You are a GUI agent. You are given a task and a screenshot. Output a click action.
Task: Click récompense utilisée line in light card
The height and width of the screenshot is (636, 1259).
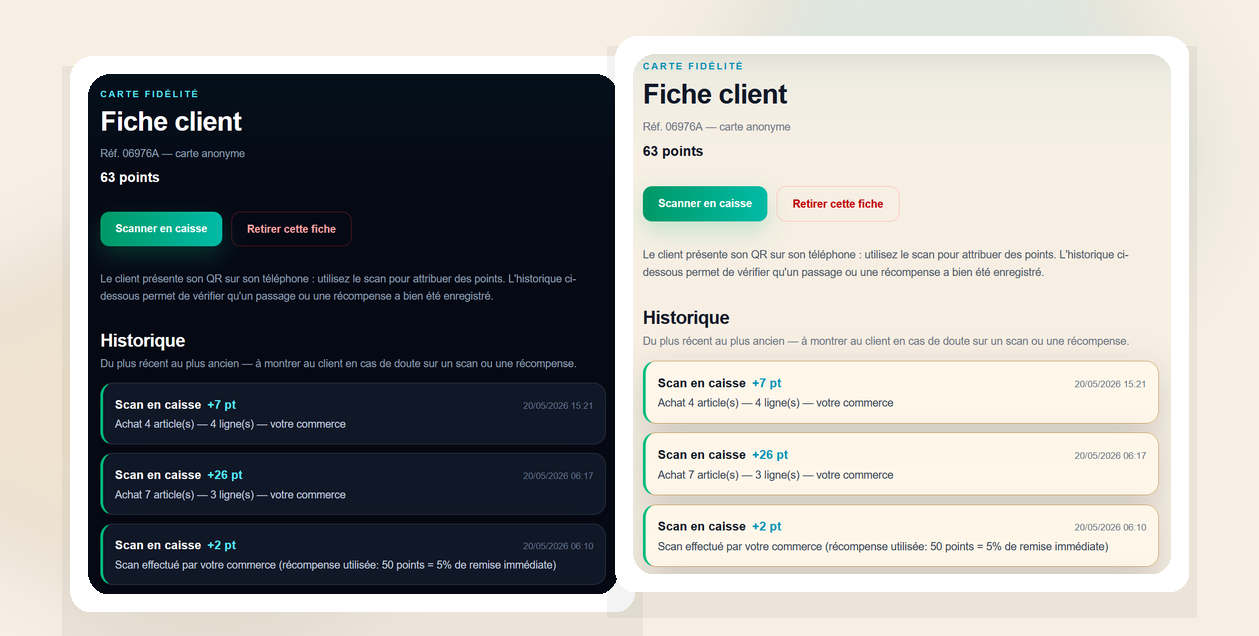[883, 547]
